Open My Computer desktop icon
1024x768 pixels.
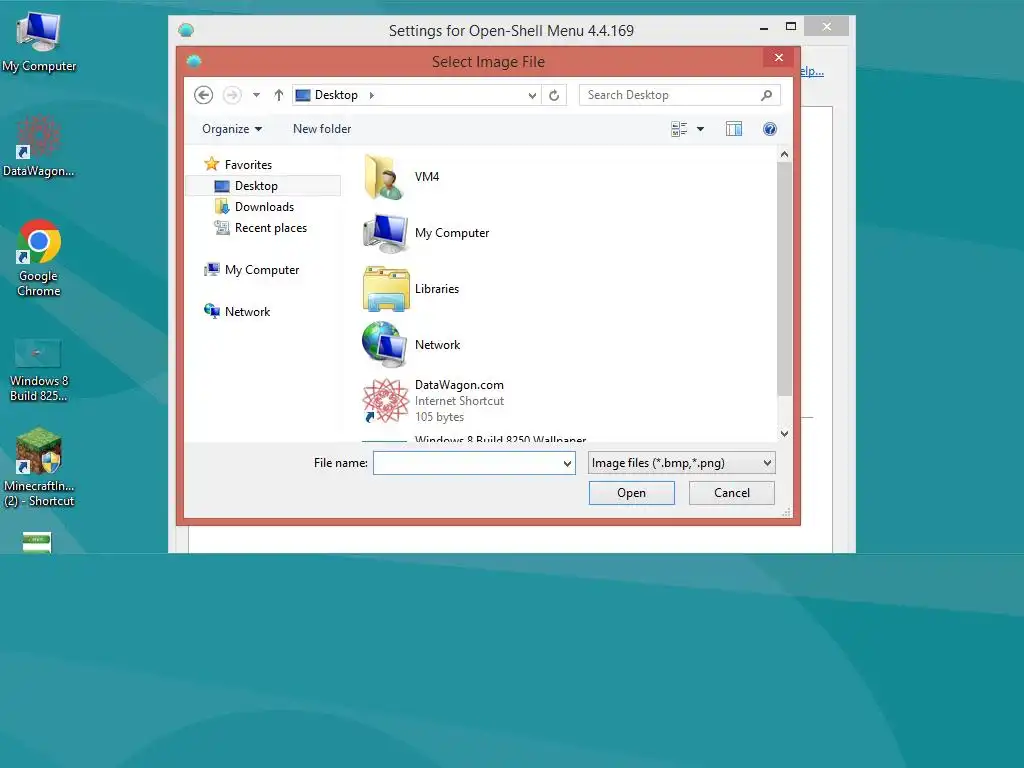tap(39, 42)
